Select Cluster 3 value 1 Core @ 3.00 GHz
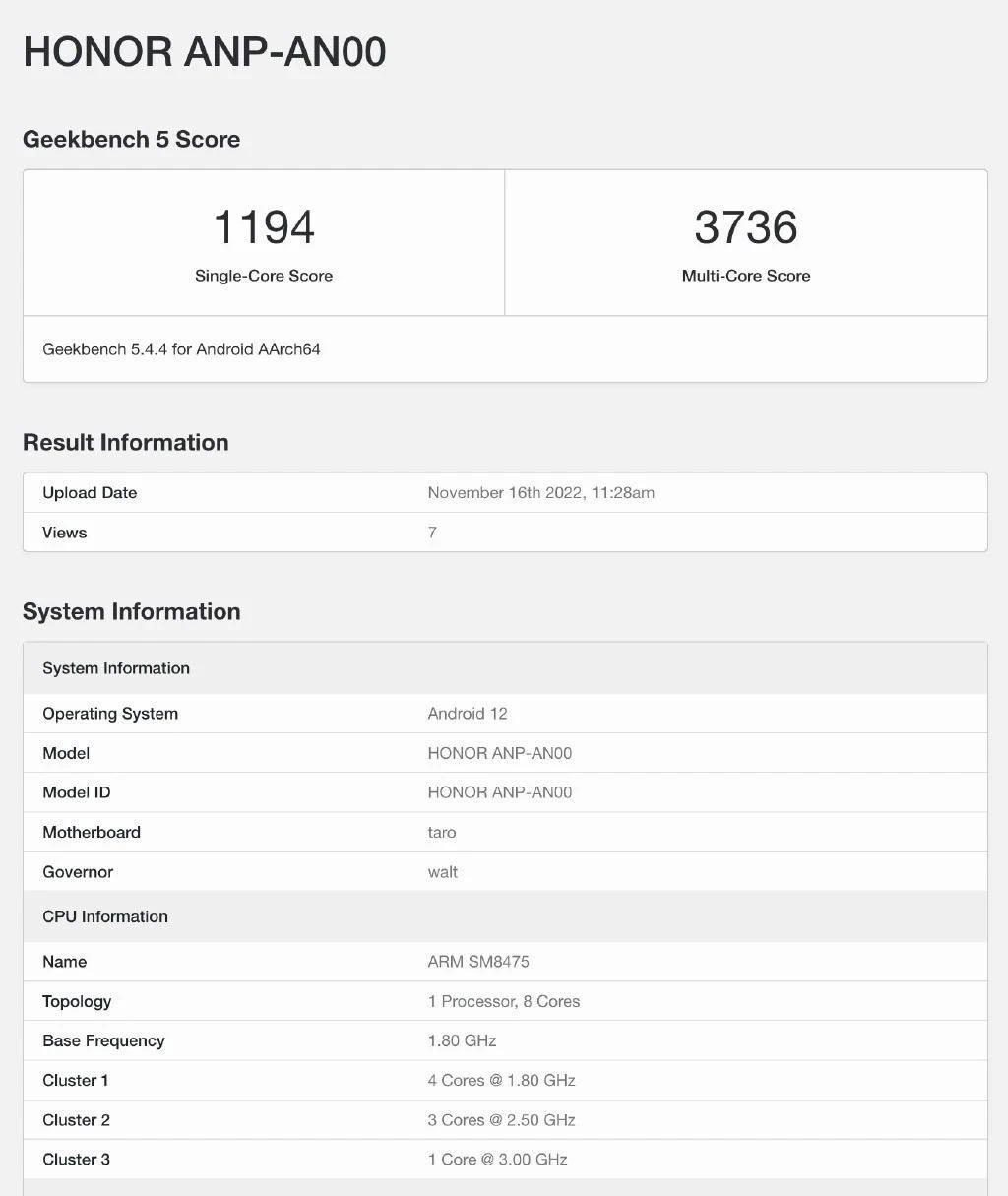The image size is (1008, 1196). coord(498,1160)
